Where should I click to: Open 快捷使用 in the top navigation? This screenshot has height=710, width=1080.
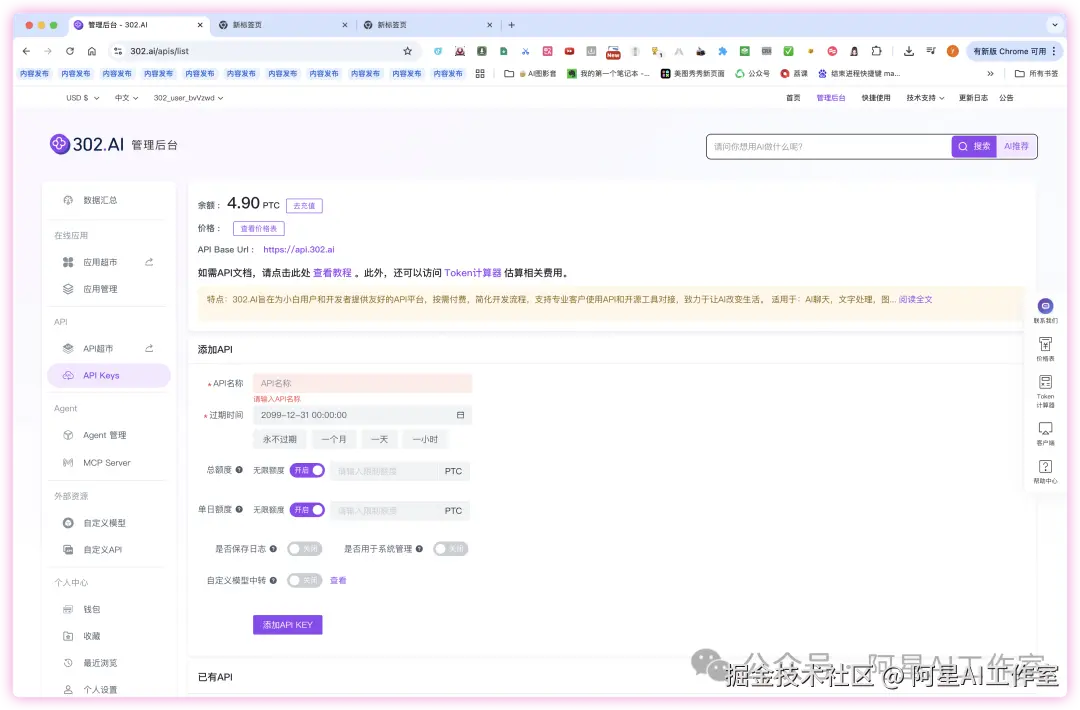click(x=875, y=98)
